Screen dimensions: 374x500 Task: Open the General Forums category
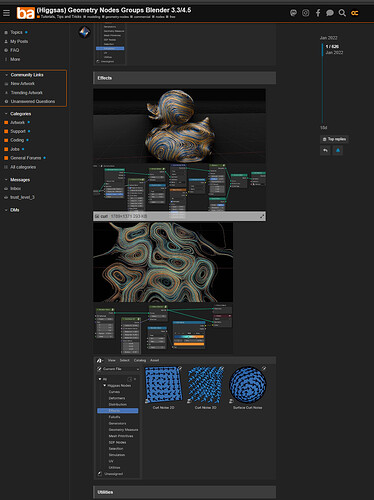point(25,158)
